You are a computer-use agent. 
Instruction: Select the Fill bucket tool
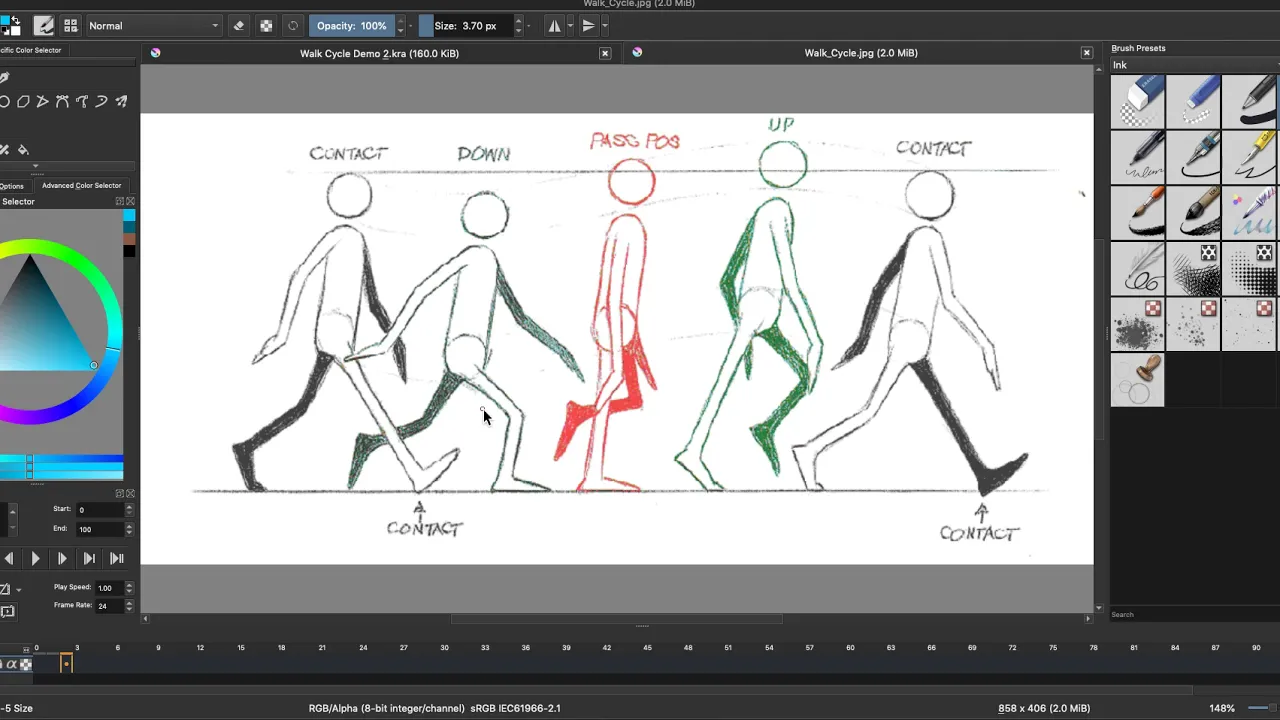point(23,150)
